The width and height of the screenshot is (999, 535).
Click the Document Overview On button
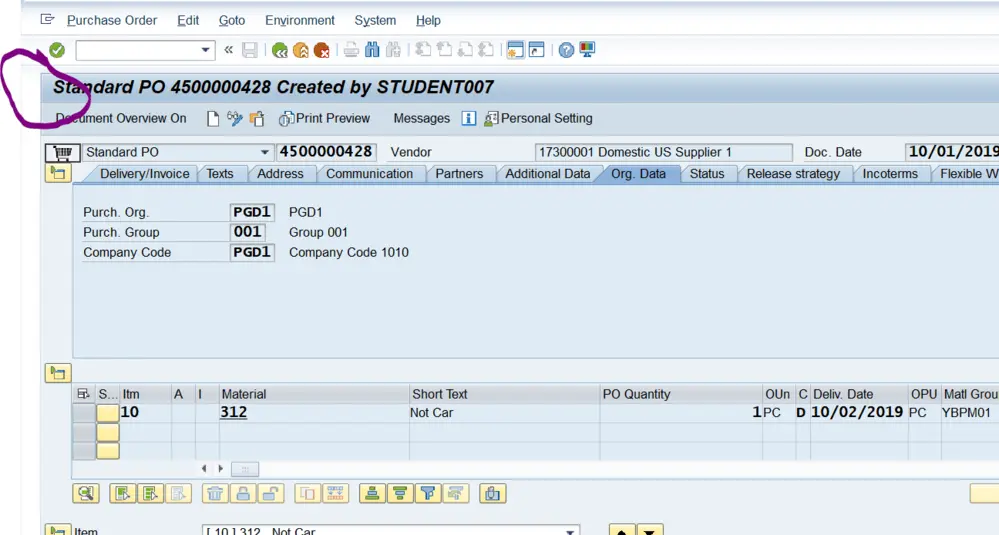121,118
